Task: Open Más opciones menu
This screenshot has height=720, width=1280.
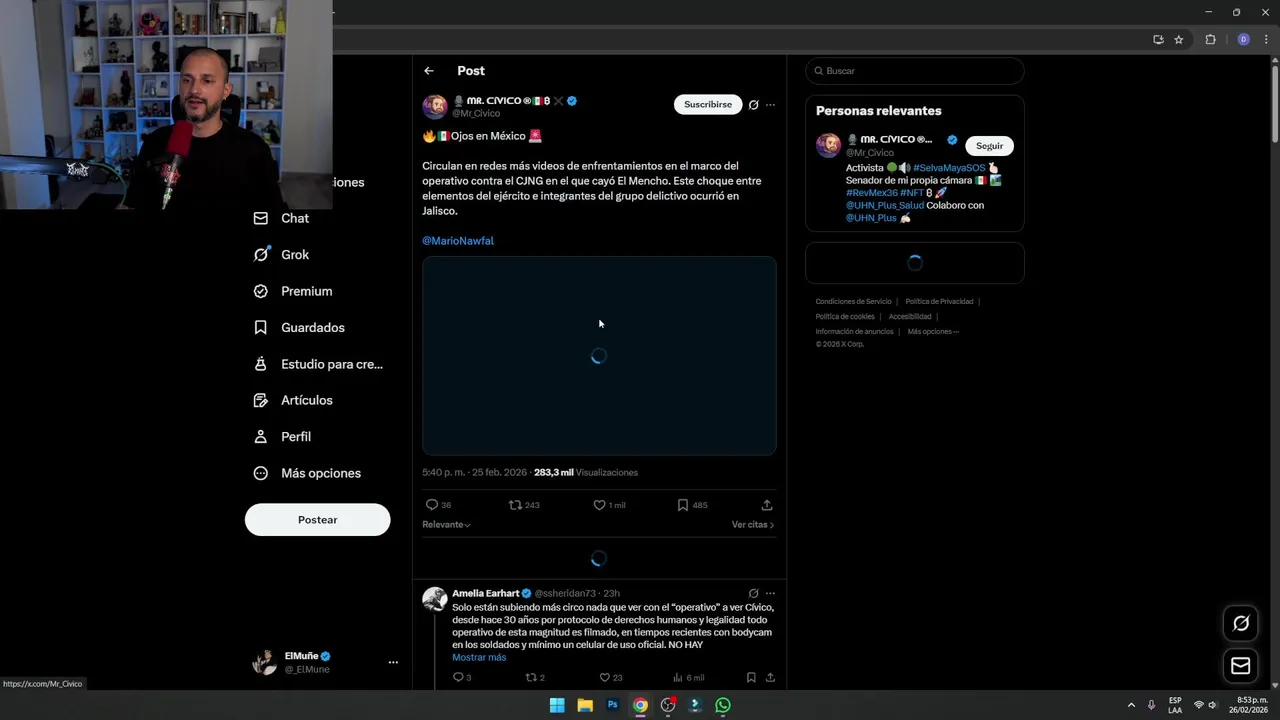Action: pos(307,473)
